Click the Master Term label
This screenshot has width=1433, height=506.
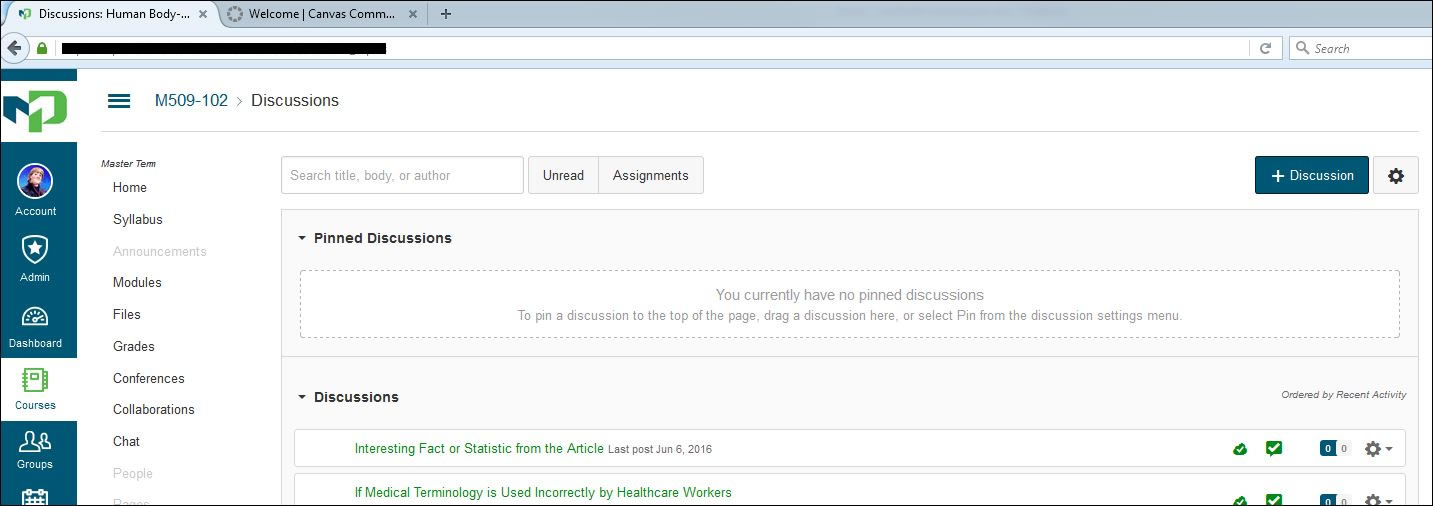coord(129,163)
